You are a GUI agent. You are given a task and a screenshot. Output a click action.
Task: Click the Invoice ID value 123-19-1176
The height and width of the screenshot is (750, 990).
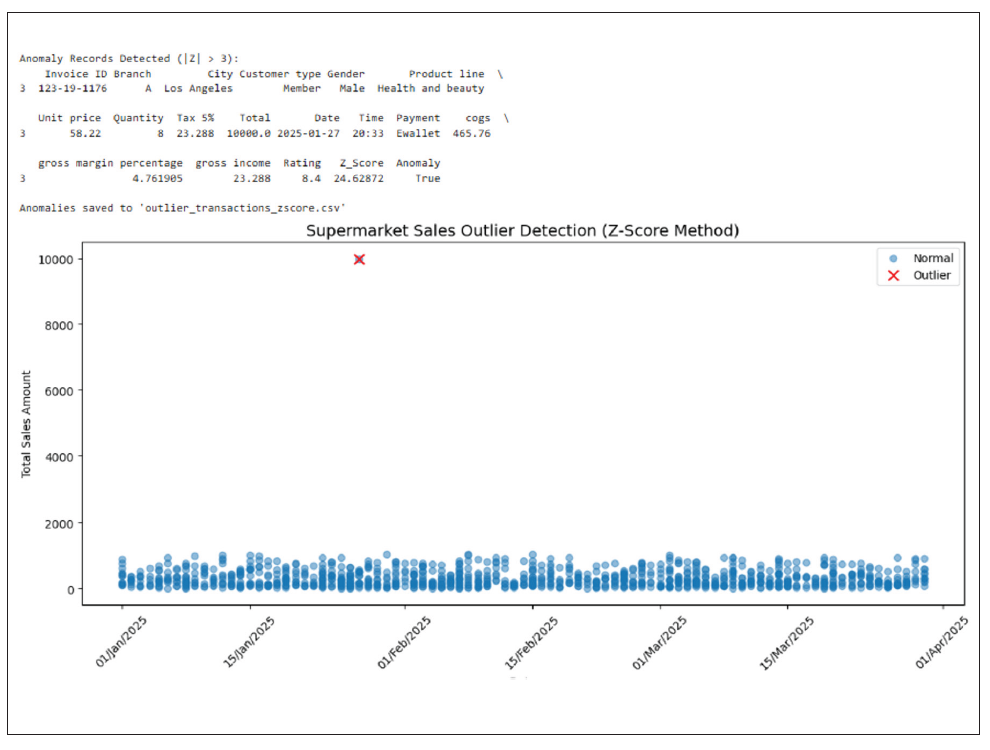(72, 88)
